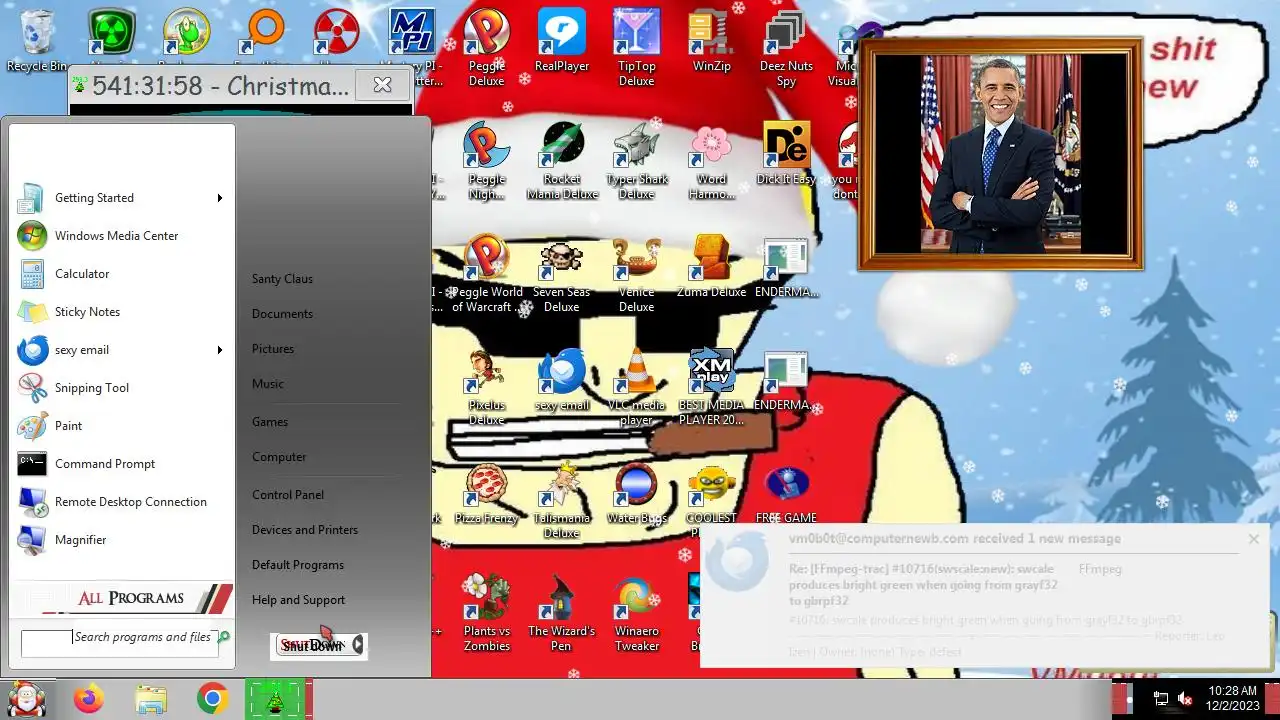Open Default Programs from Start menu
The image size is (1280, 720).
click(x=298, y=565)
